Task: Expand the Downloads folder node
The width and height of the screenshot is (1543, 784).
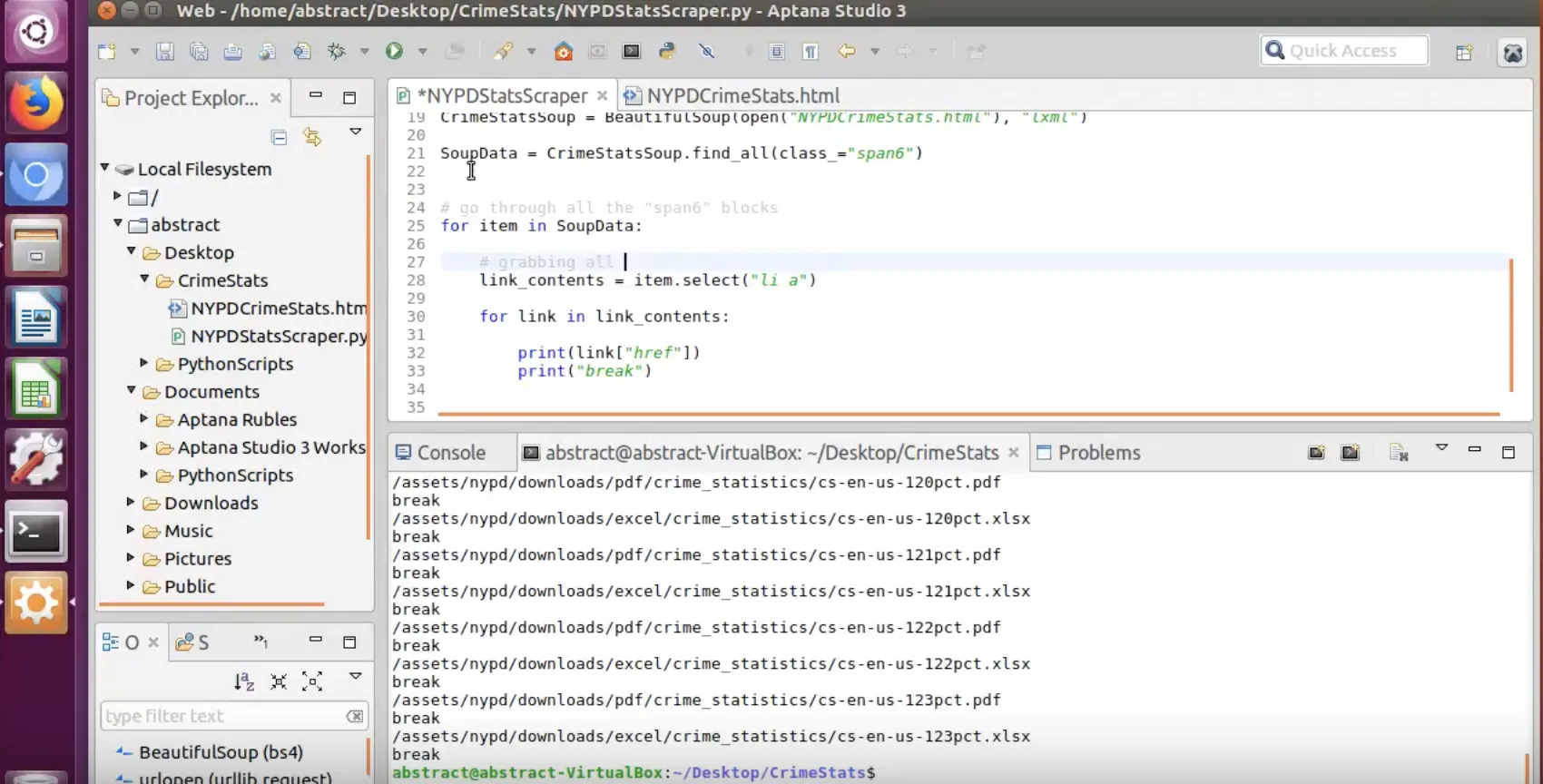Action: [131, 503]
